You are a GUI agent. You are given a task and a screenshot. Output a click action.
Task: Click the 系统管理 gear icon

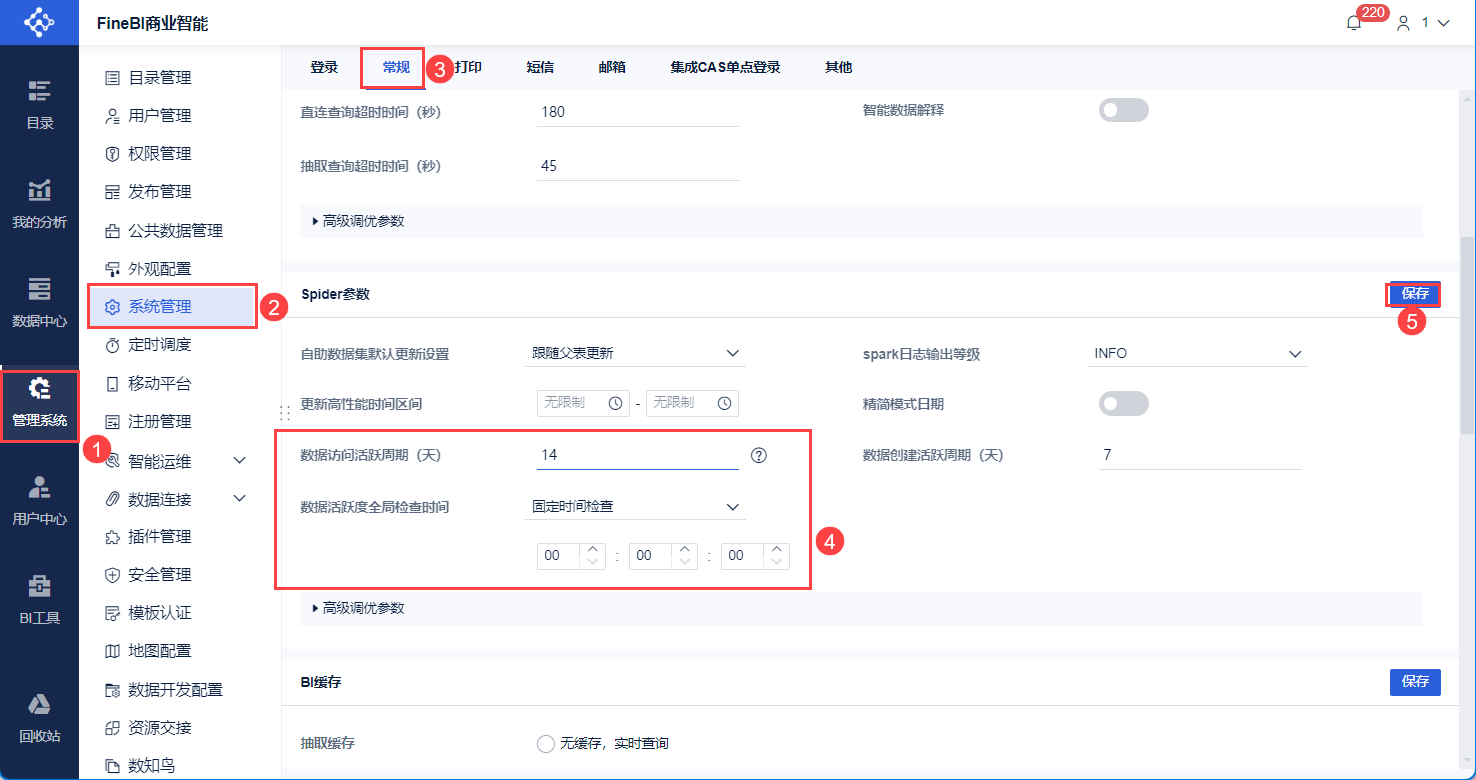(x=112, y=307)
